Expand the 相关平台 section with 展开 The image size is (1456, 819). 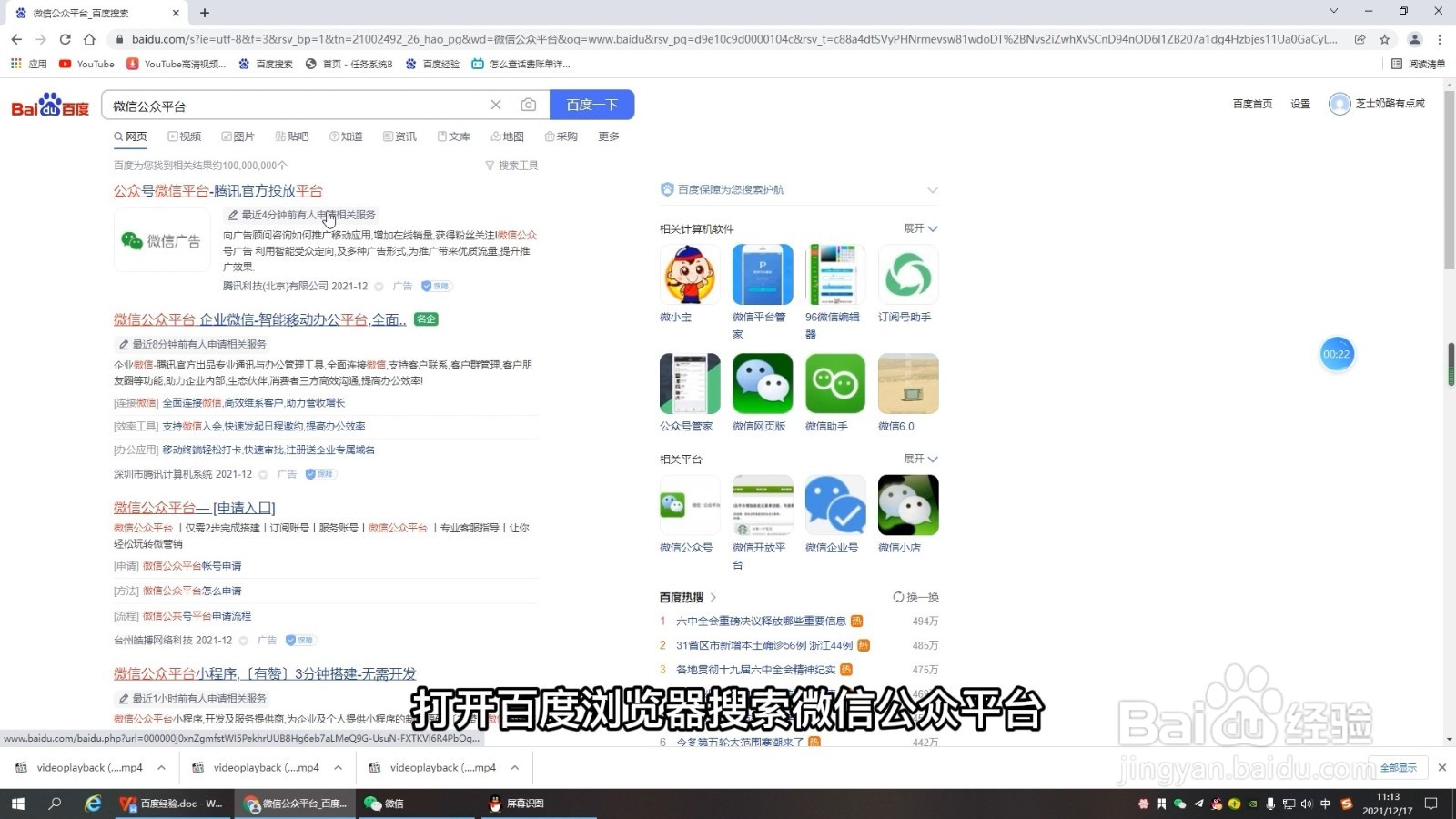click(x=921, y=459)
